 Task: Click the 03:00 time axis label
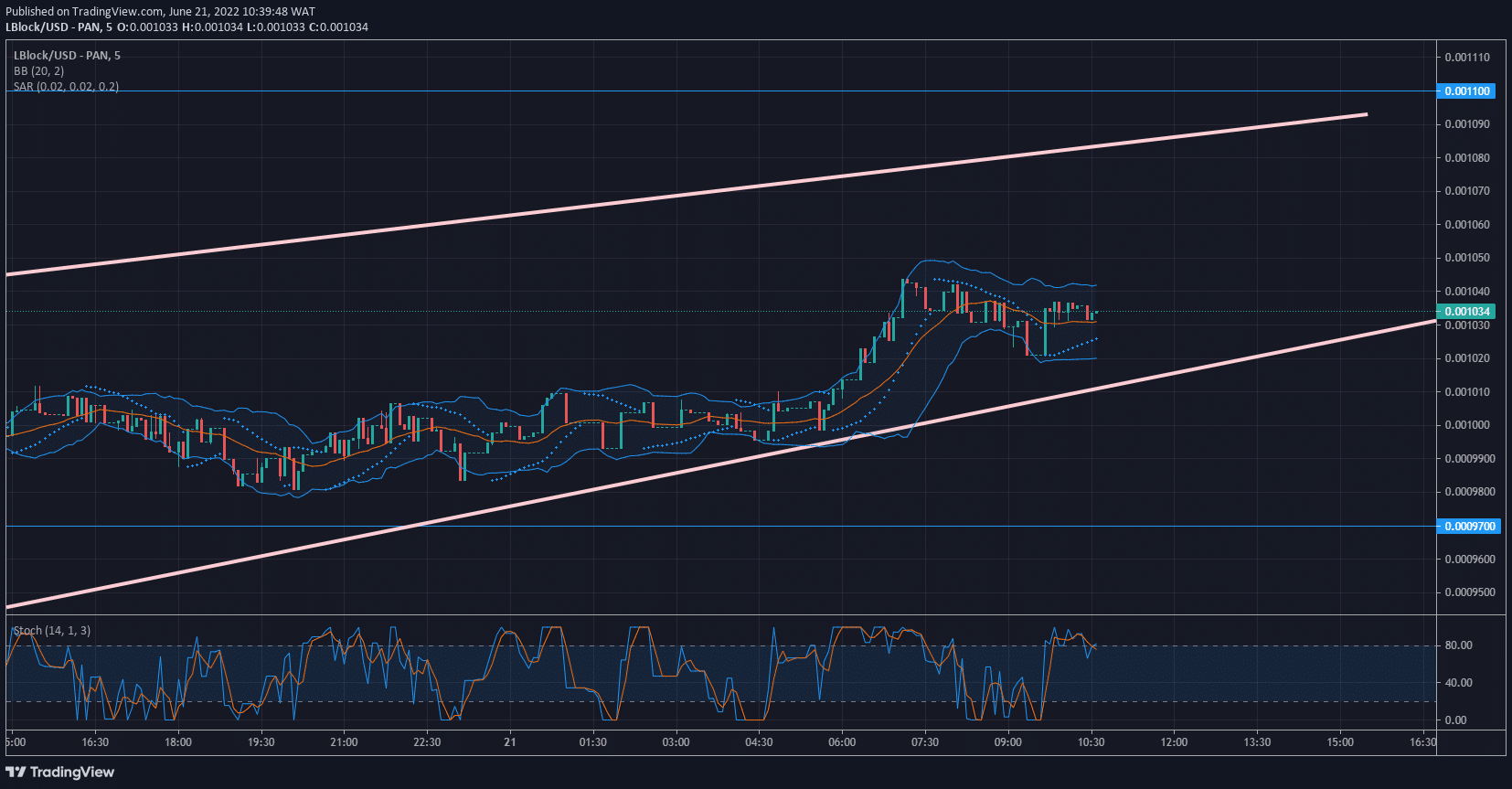676,742
